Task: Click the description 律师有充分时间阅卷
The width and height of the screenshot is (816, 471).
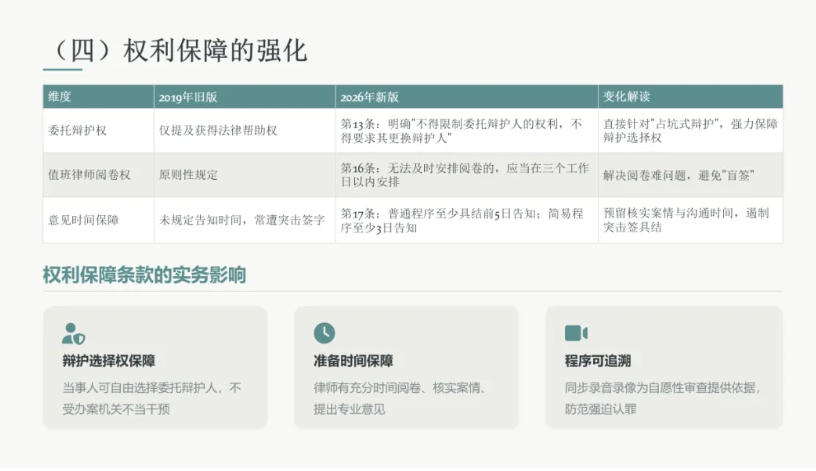Action: pyautogui.click(x=399, y=398)
